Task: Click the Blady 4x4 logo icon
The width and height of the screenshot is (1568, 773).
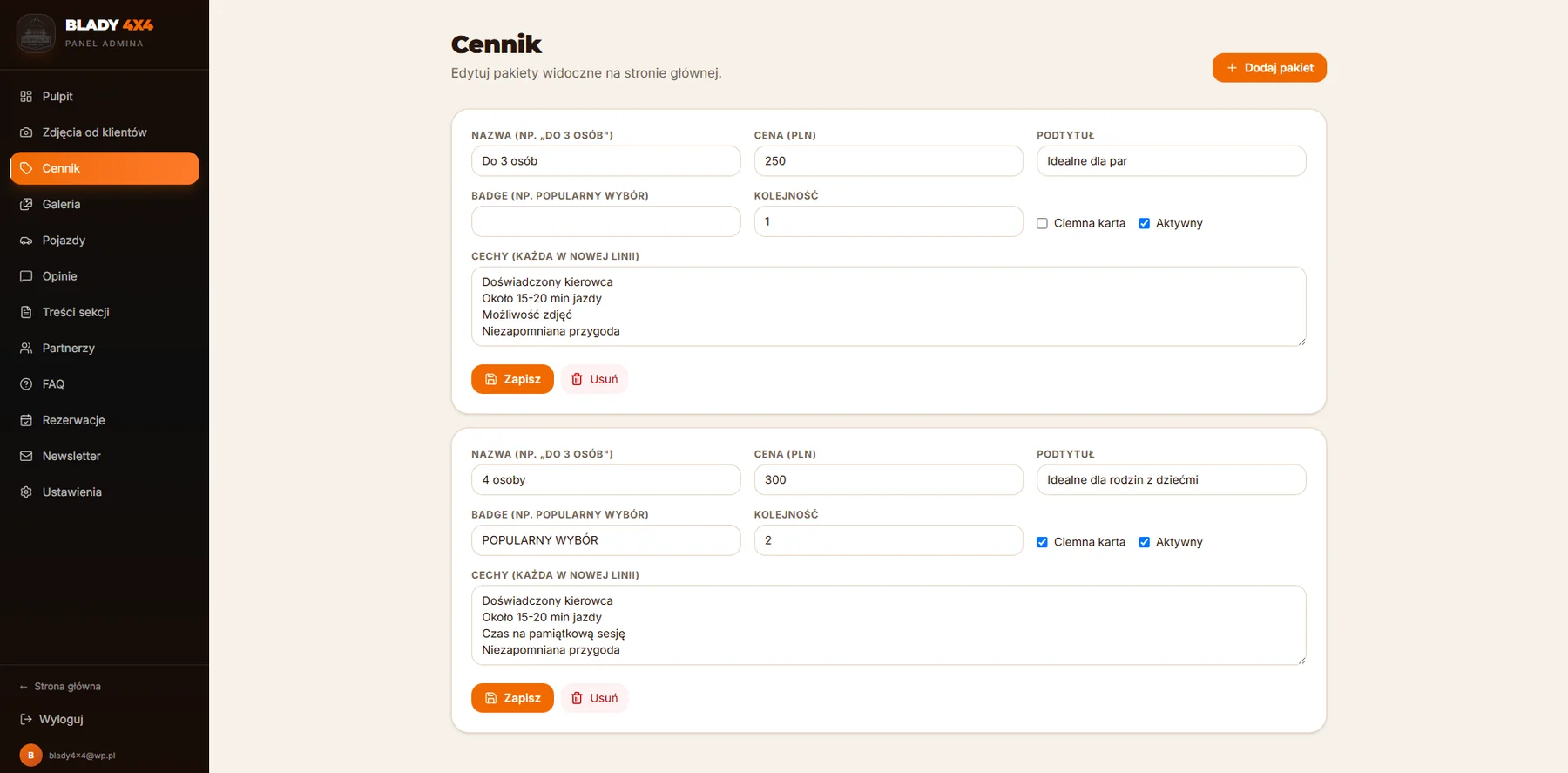Action: (36, 34)
